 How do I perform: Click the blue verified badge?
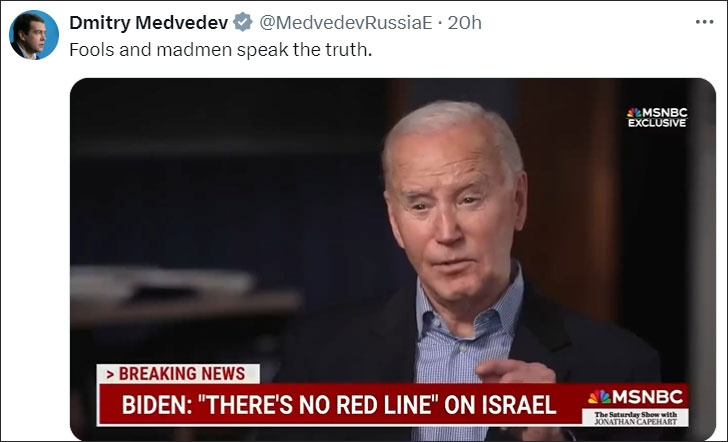tap(243, 22)
